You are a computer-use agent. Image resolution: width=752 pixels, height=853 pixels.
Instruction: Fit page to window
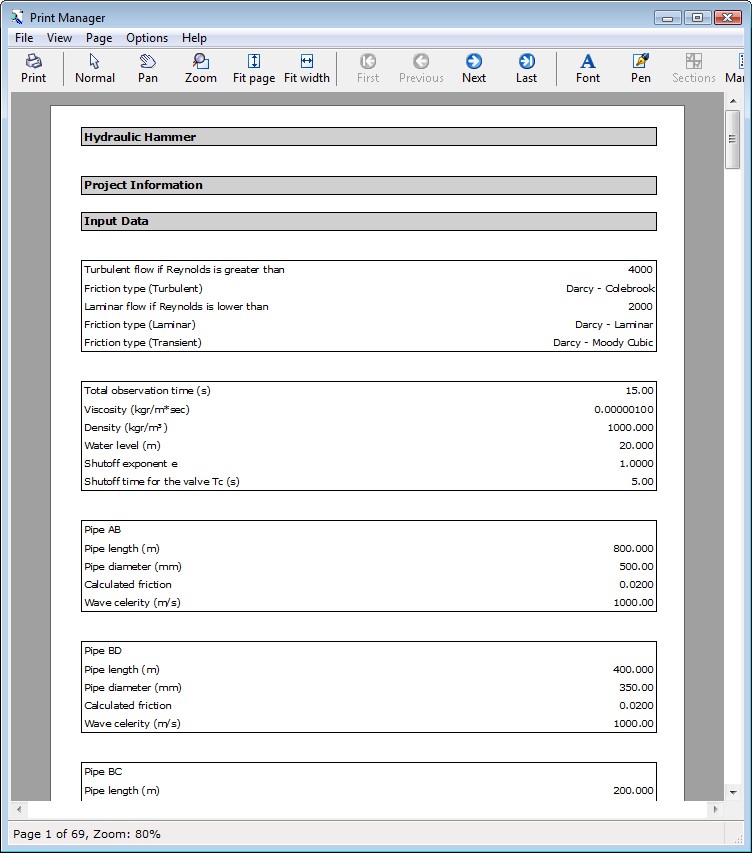click(254, 68)
